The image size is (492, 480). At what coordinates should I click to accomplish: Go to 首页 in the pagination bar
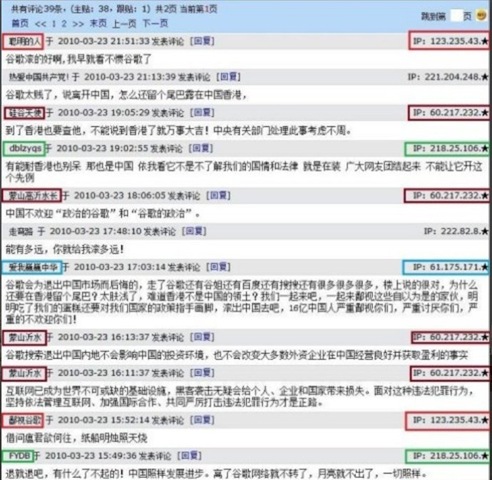point(20,23)
